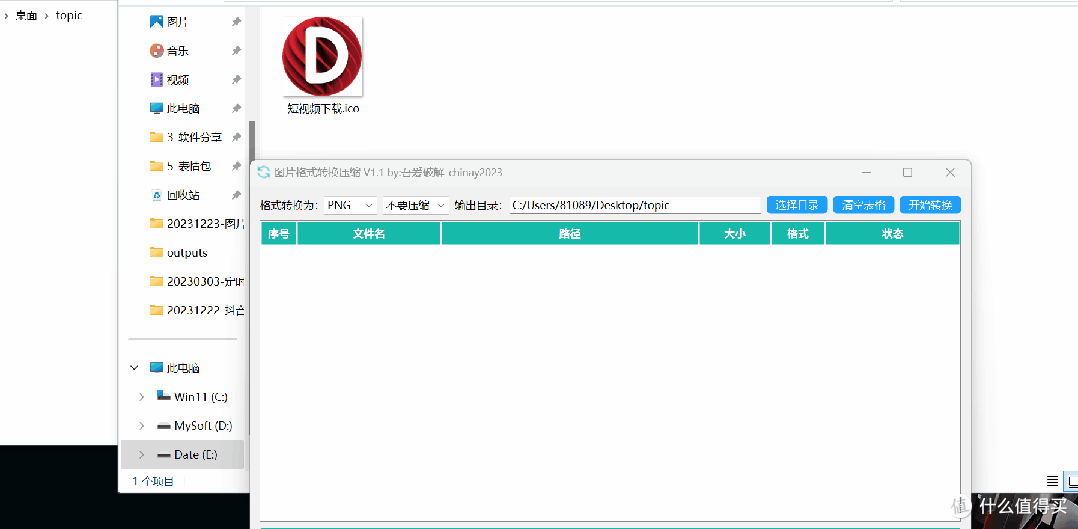Open the 20230303 folder in sidebar
1078x529 pixels.
(197, 281)
